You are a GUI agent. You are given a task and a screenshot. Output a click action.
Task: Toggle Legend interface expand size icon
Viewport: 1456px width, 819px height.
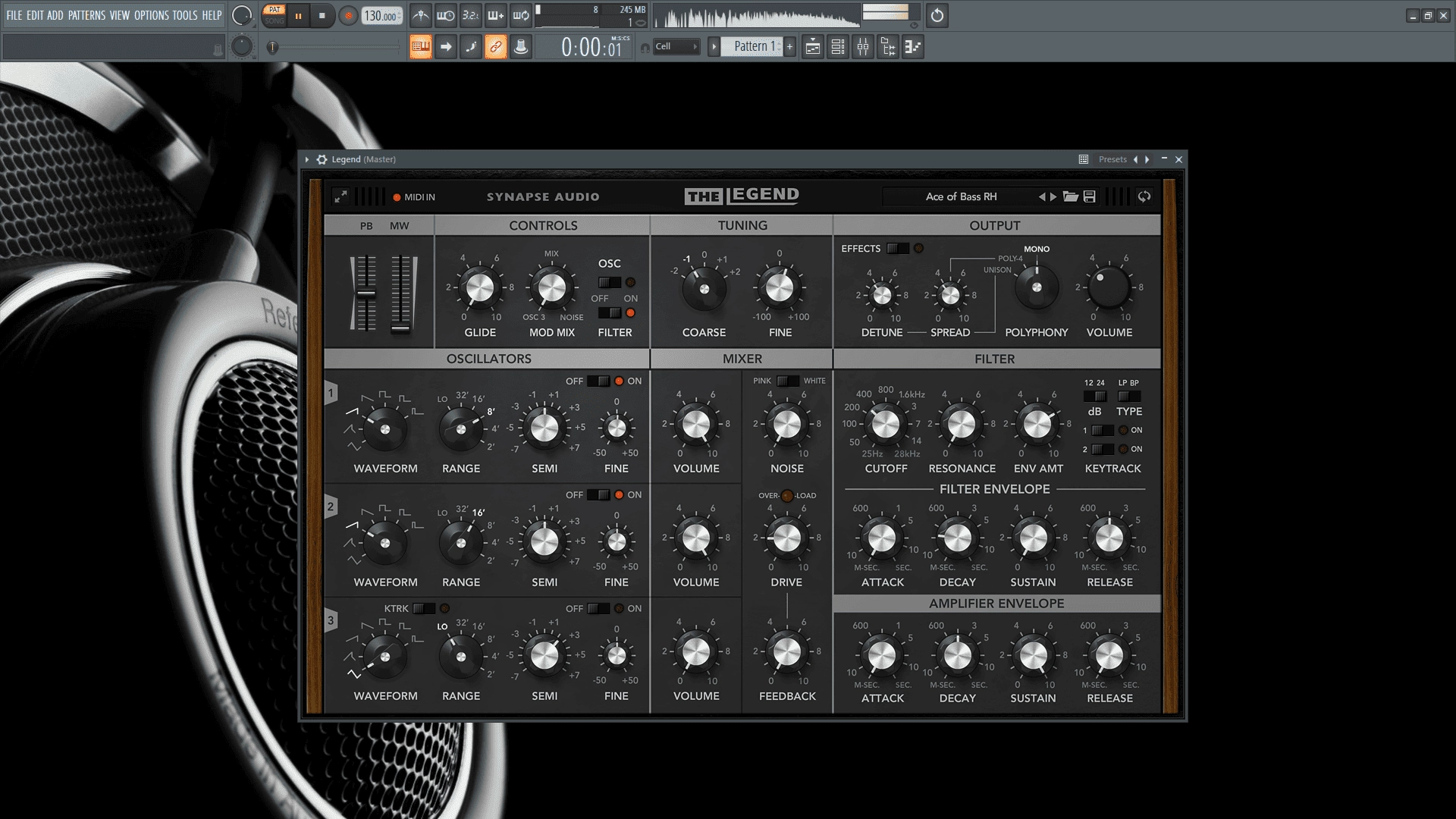click(x=340, y=196)
